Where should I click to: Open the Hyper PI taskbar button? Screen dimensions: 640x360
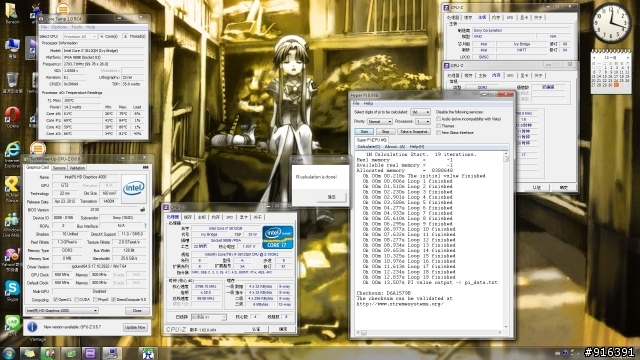pos(111,353)
